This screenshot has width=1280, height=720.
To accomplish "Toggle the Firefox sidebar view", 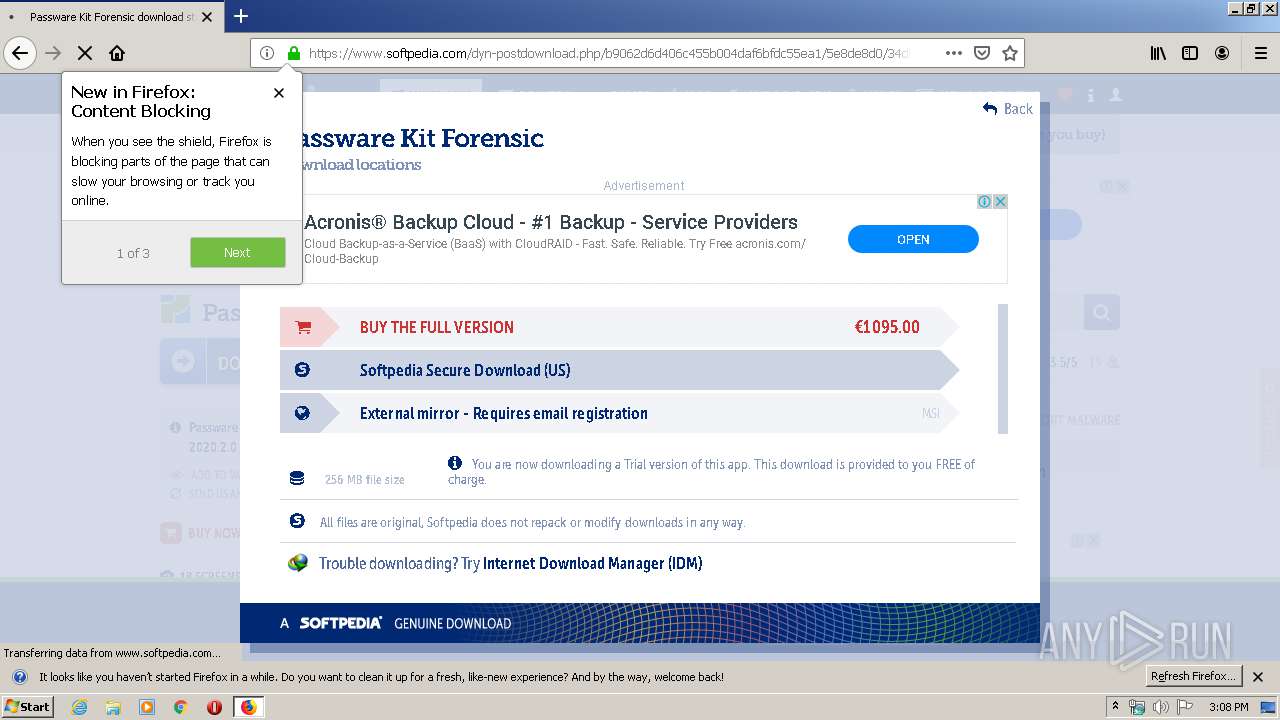I will pos(1190,53).
